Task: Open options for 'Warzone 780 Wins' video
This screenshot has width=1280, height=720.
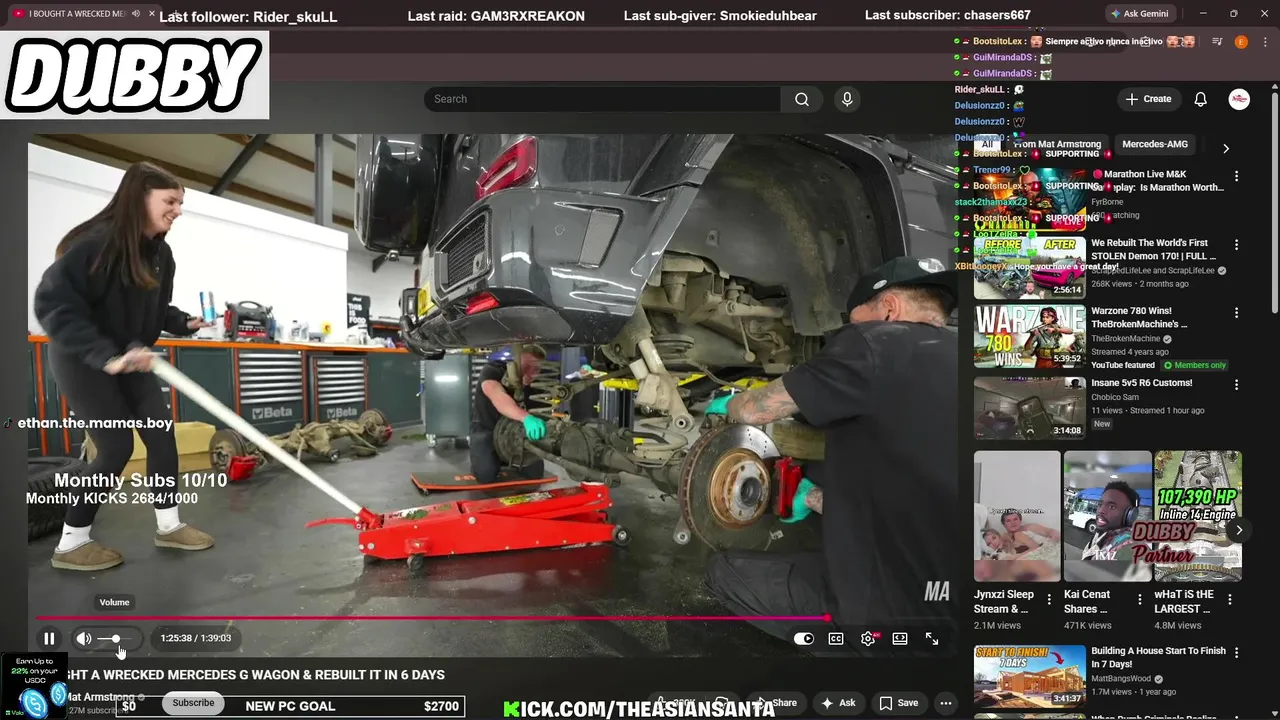Action: tap(1237, 313)
